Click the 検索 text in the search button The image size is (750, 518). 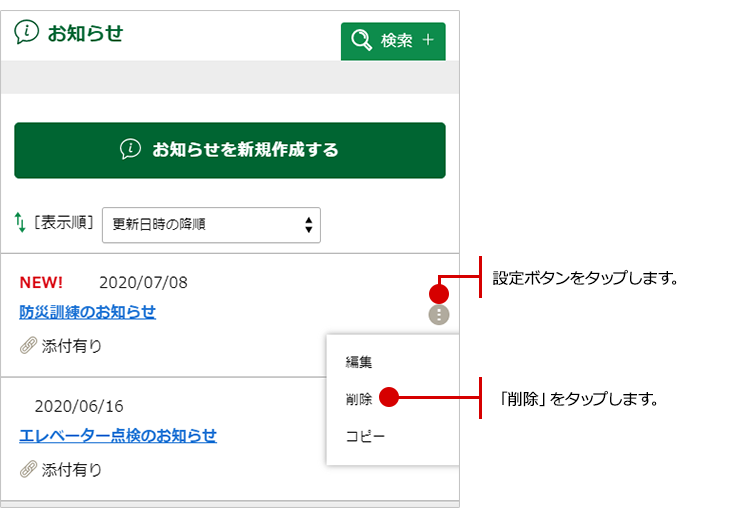[x=396, y=41]
